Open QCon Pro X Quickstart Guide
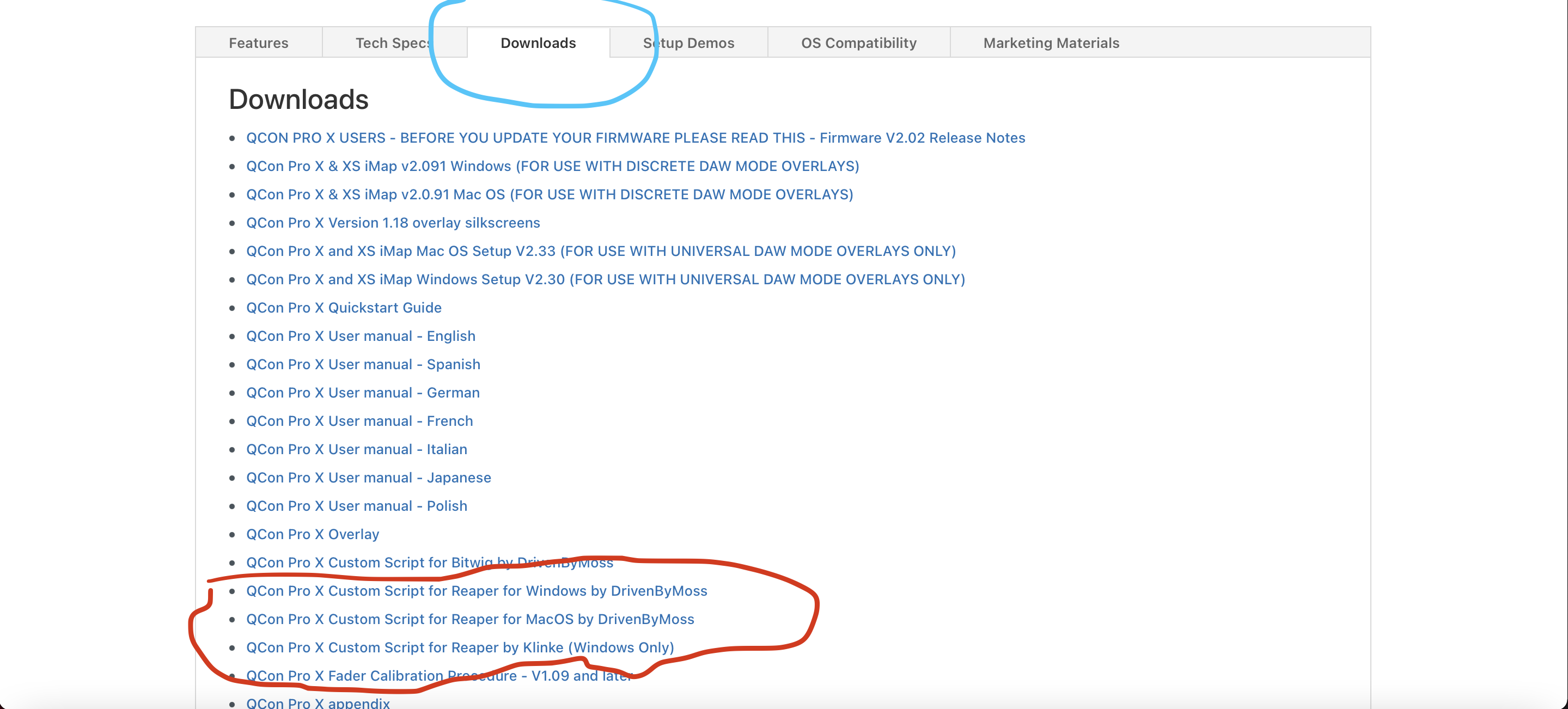 coord(343,307)
